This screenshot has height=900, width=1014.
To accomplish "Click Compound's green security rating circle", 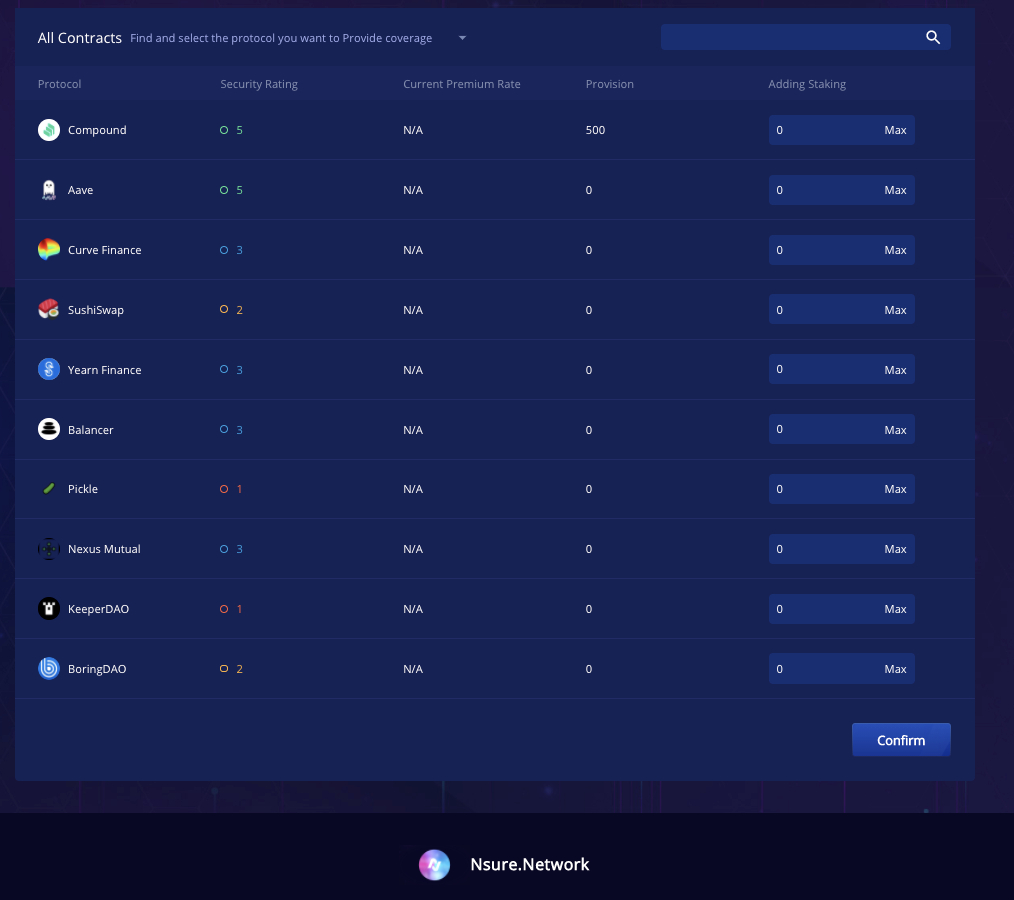I will coord(224,130).
